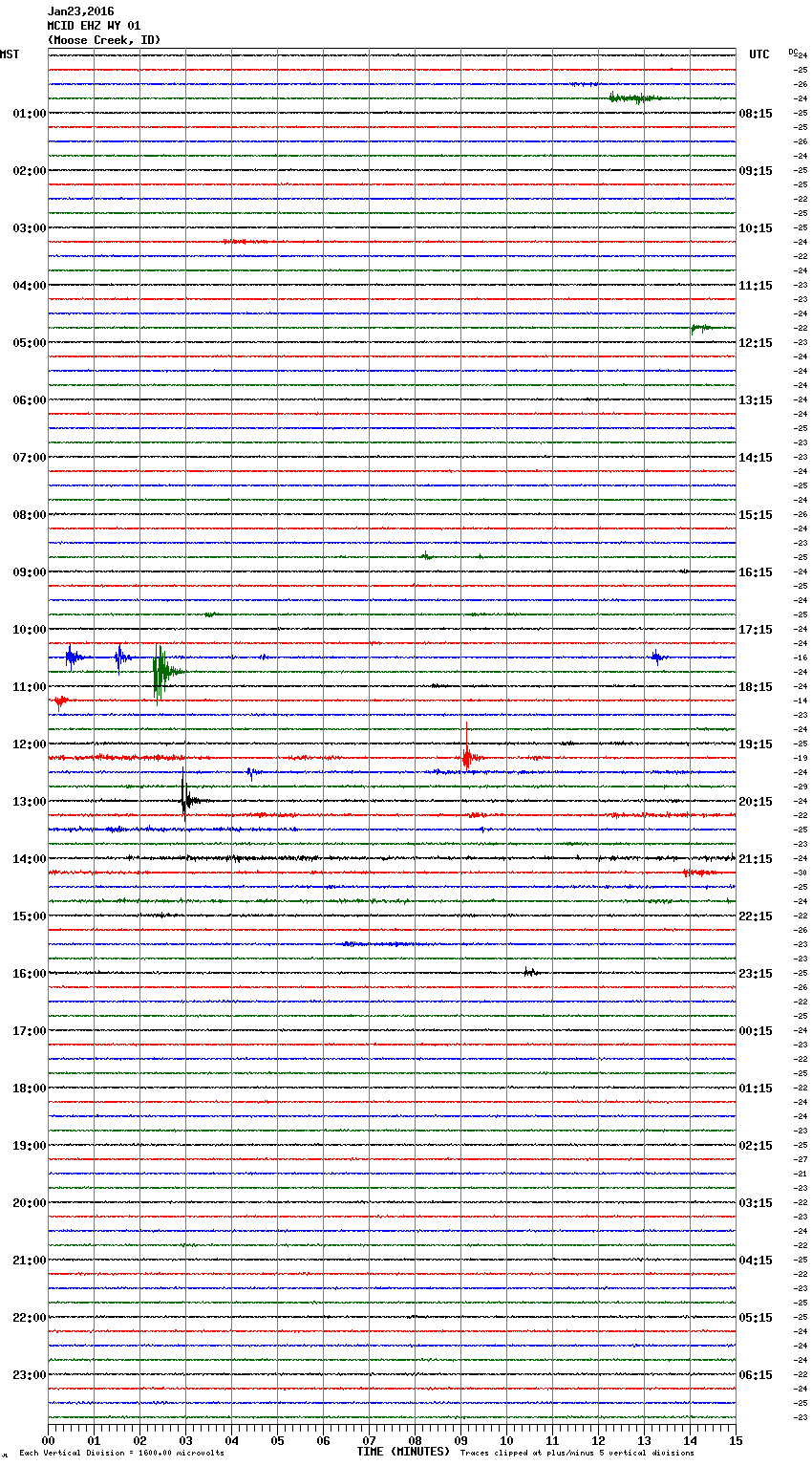The image size is (812, 1466).
Task: Click the "05" minute axis tick label
Action: point(277,1440)
